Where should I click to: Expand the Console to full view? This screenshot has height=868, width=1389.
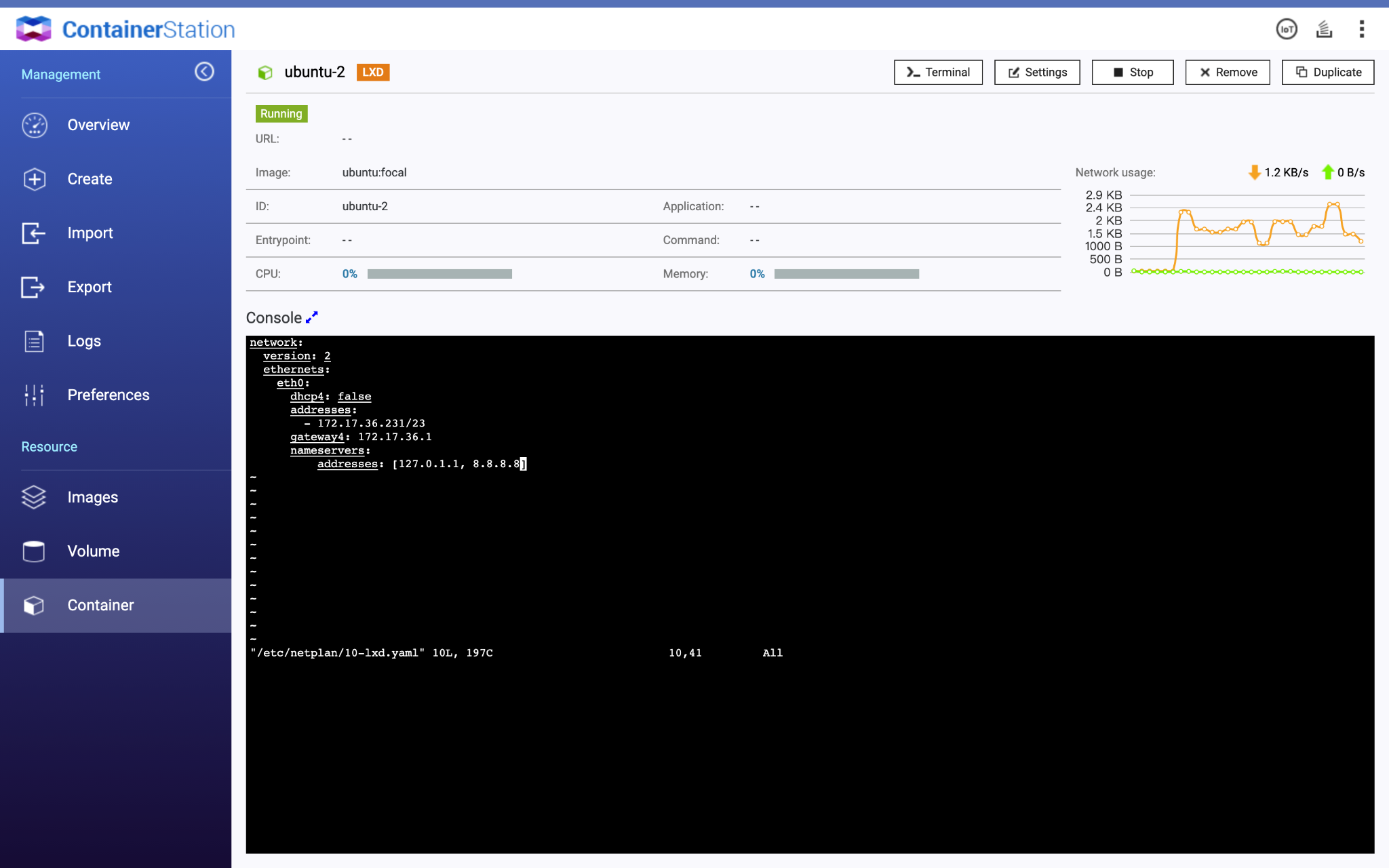pos(312,317)
